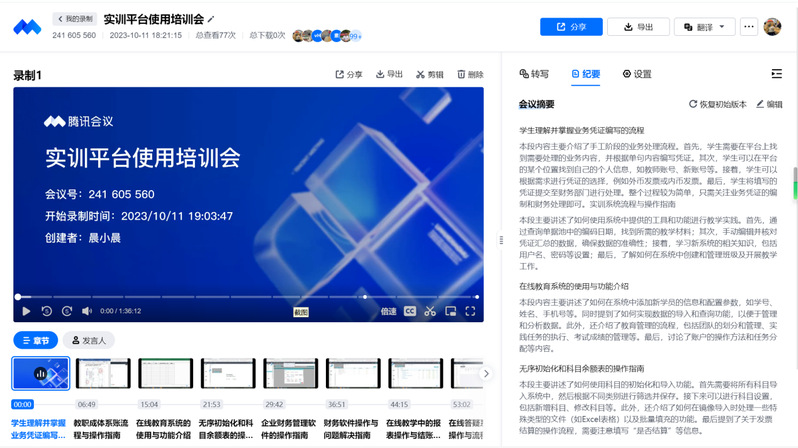Click the blue 分享 share button
This screenshot has height=448, width=798.
point(571,27)
